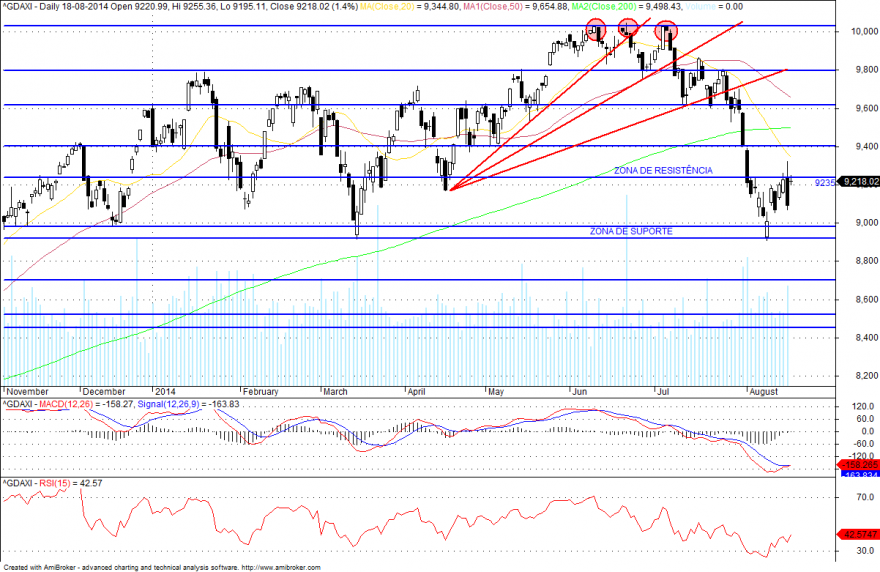This screenshot has width=880, height=572.
Task: Click the March label on time axis
Action: (336, 392)
